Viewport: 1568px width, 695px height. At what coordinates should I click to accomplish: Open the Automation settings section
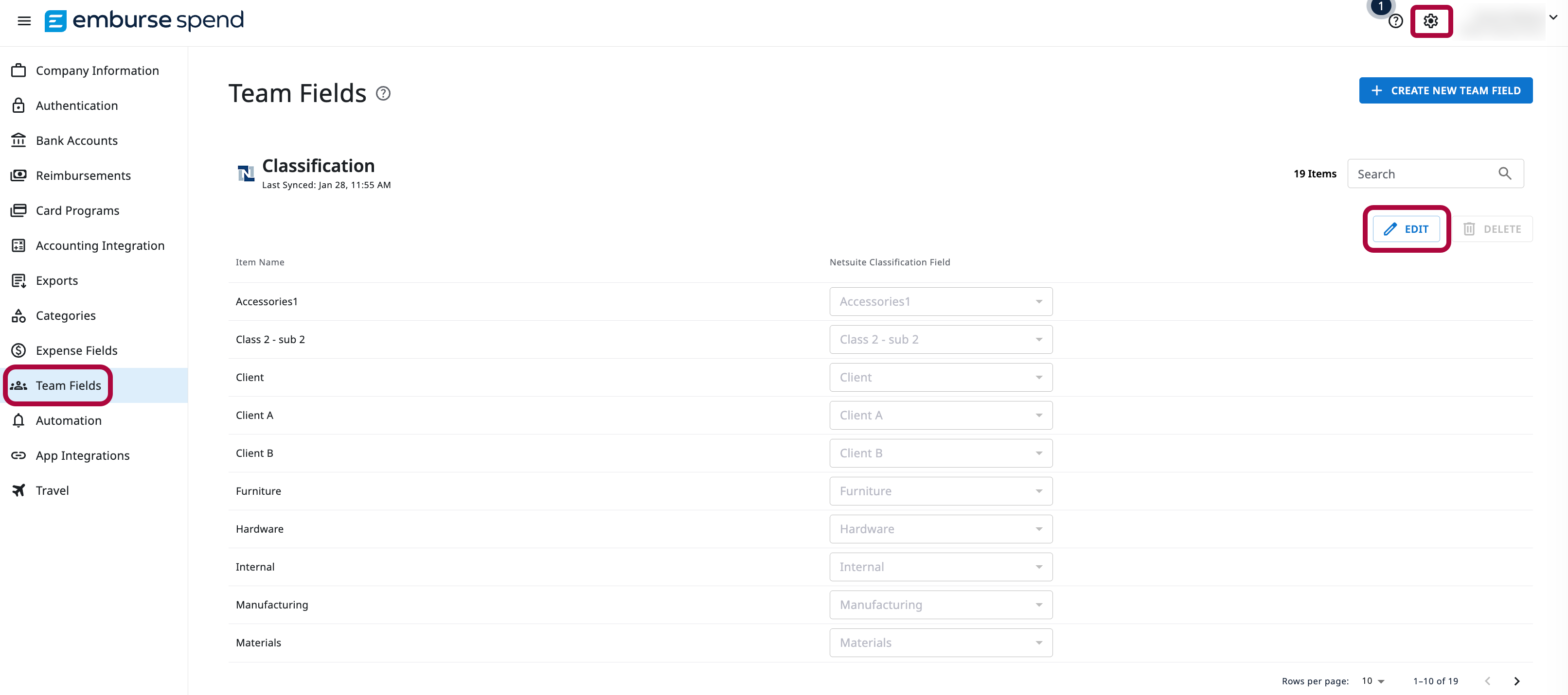tap(68, 420)
